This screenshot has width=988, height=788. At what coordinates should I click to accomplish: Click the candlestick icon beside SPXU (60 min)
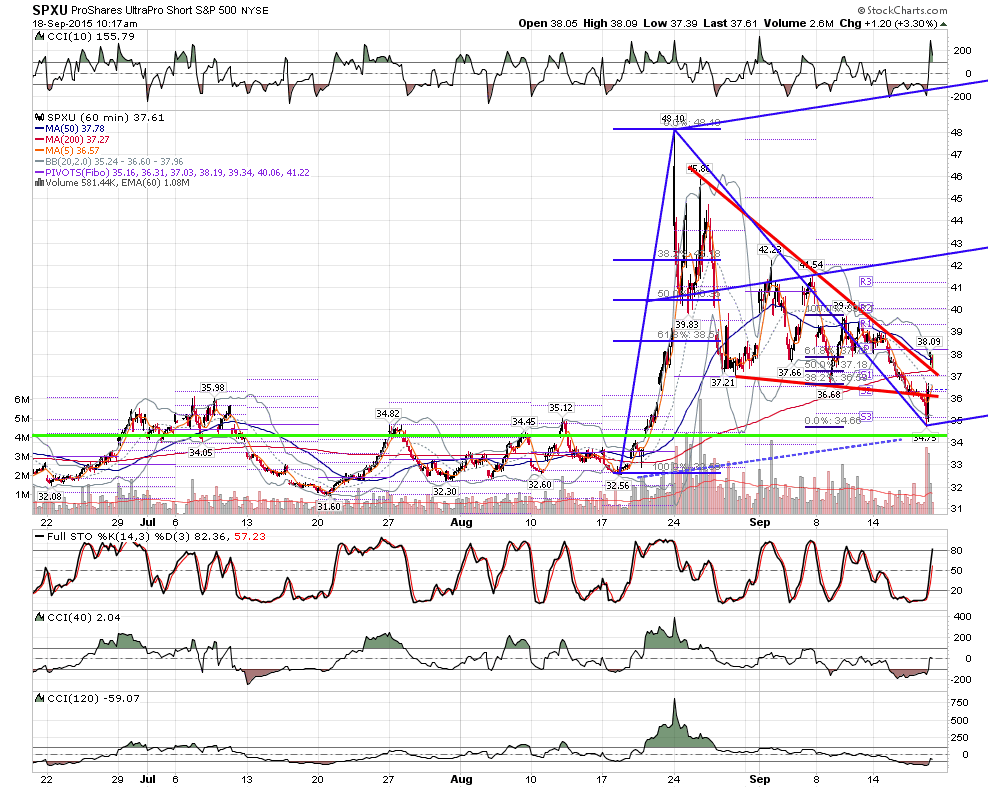coord(40,117)
